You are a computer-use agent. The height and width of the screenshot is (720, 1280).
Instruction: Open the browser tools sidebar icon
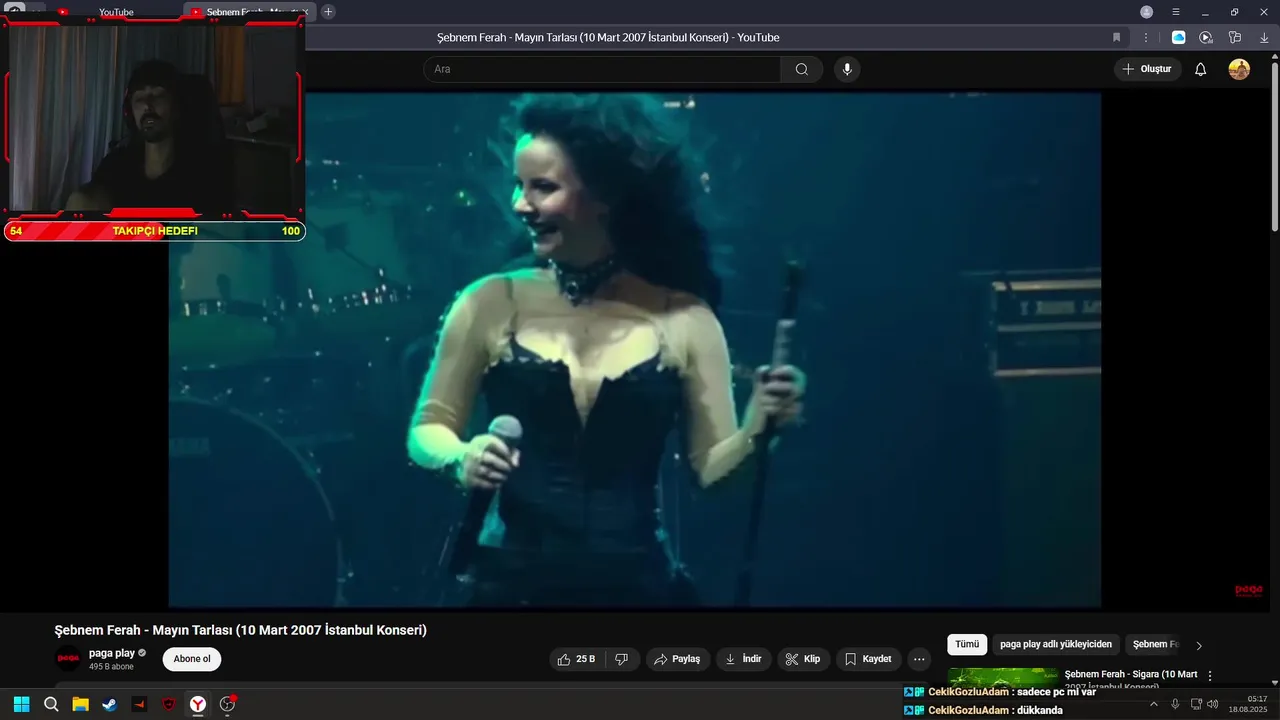coord(1235,37)
